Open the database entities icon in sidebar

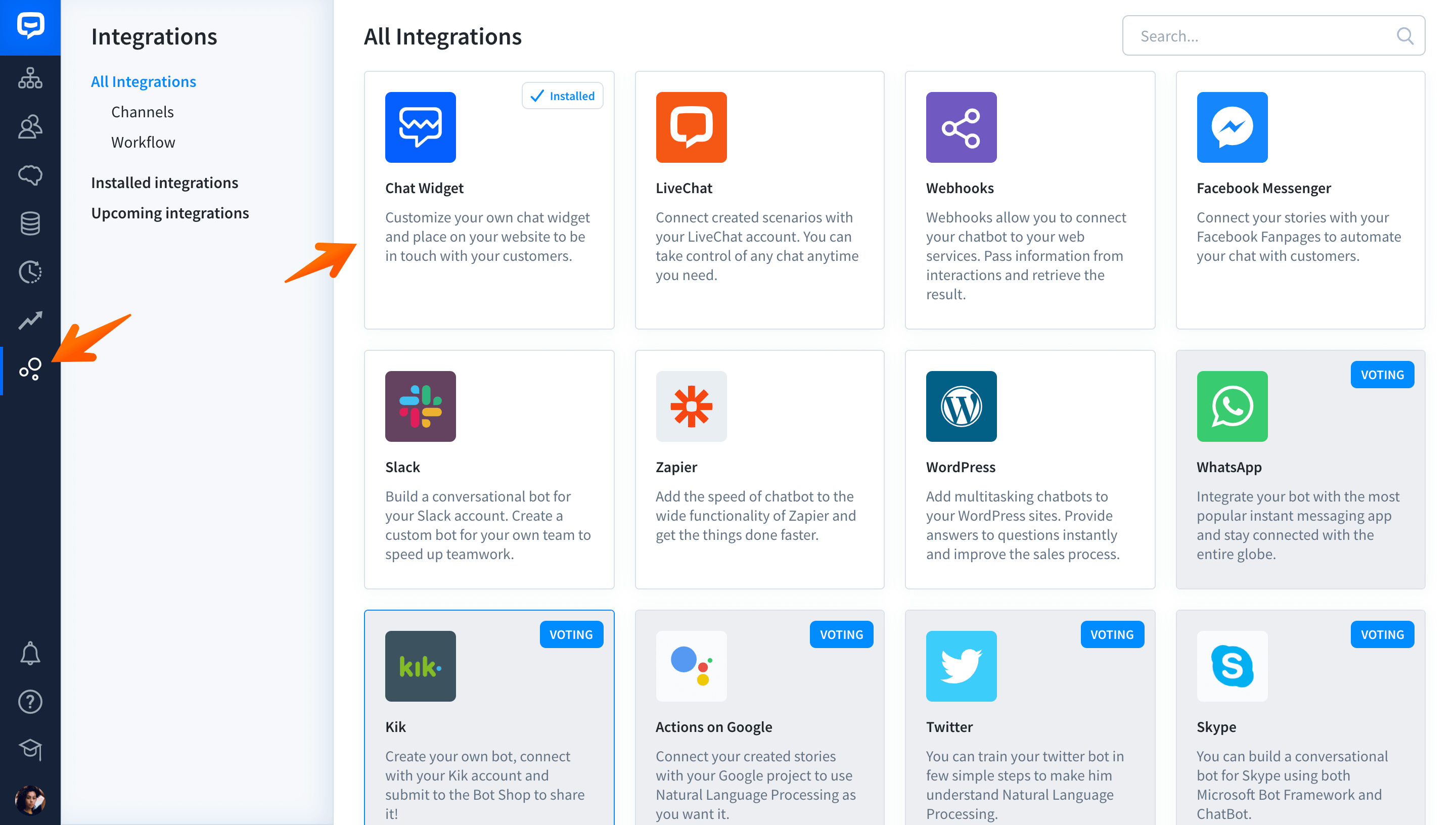[30, 223]
